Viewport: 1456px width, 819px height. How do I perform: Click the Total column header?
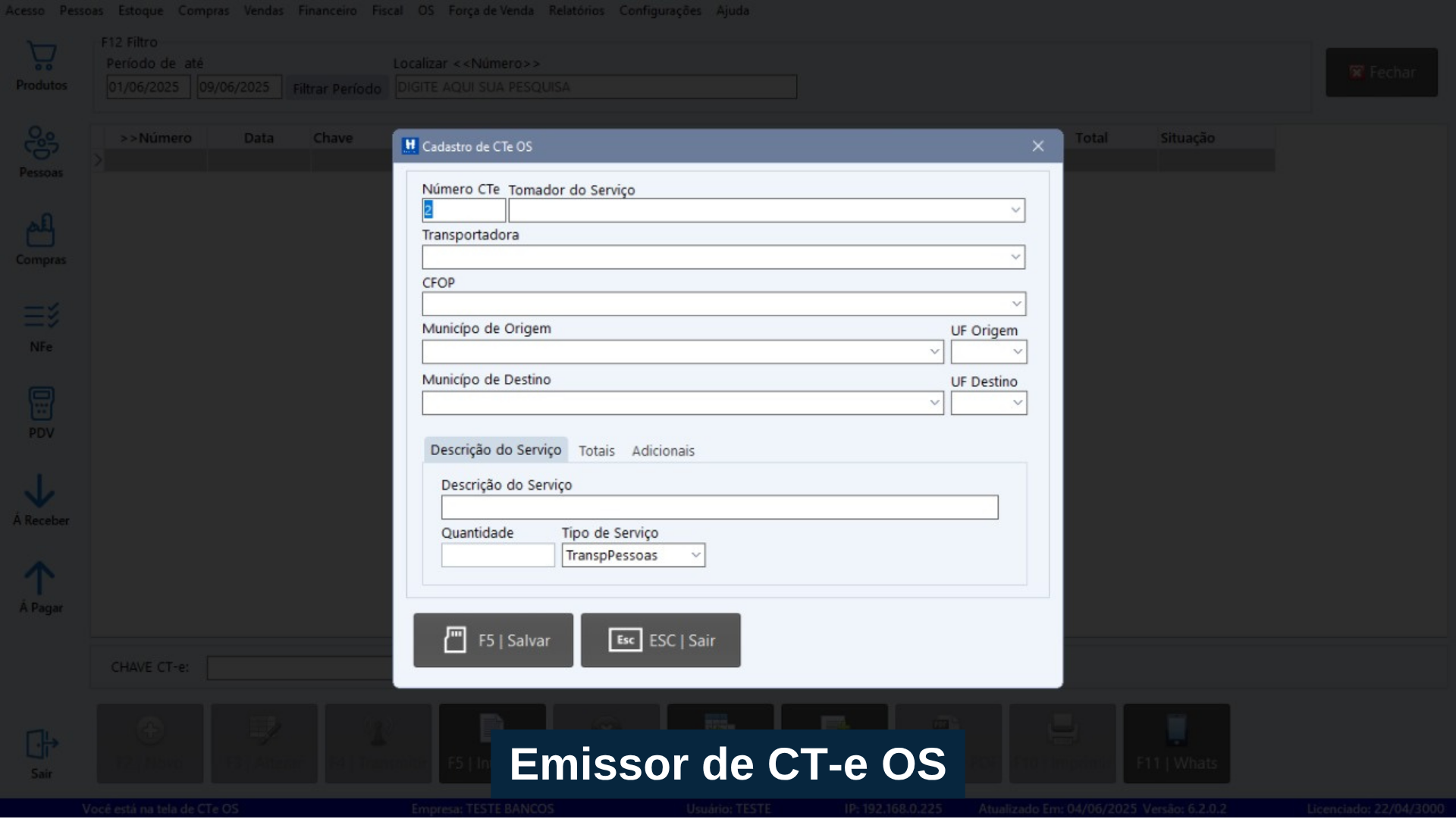coord(1091,138)
